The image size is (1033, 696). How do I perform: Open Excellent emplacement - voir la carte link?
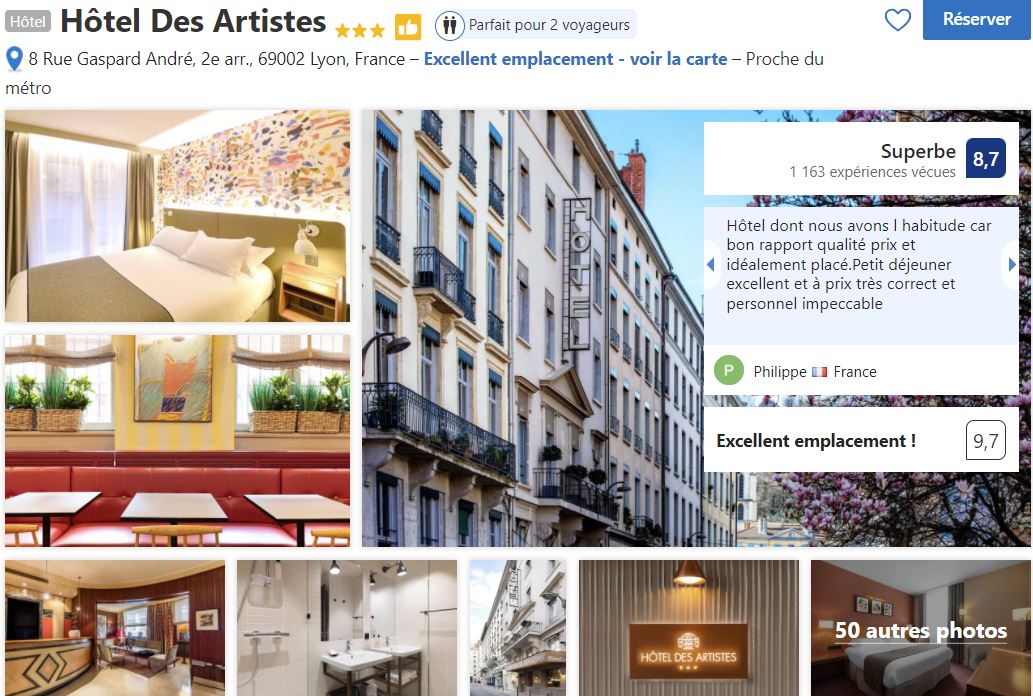coord(575,59)
